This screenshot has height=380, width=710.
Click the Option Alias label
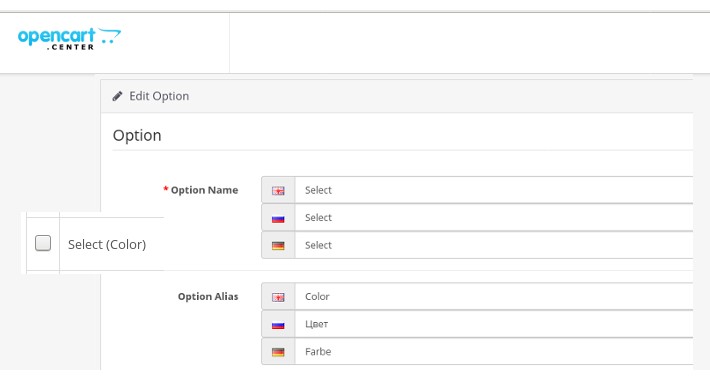coord(208,297)
